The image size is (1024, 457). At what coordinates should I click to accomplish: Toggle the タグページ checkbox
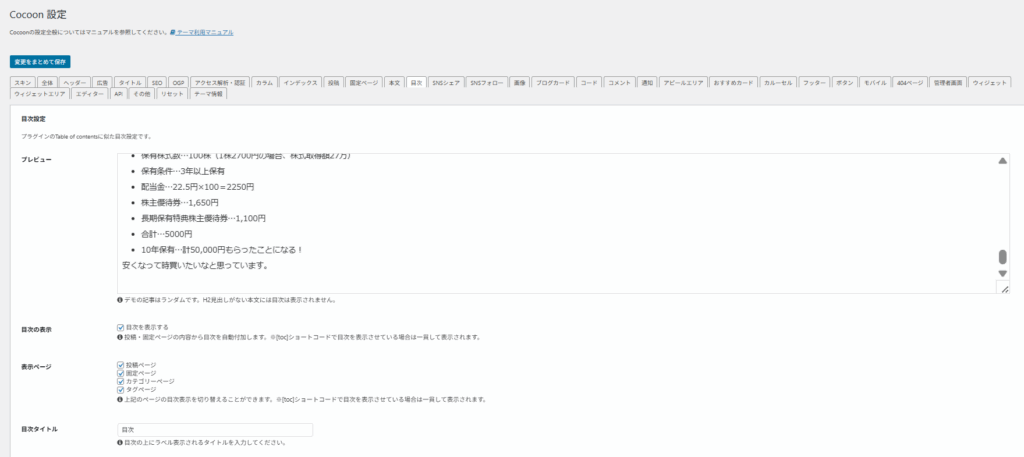[x=121, y=389]
